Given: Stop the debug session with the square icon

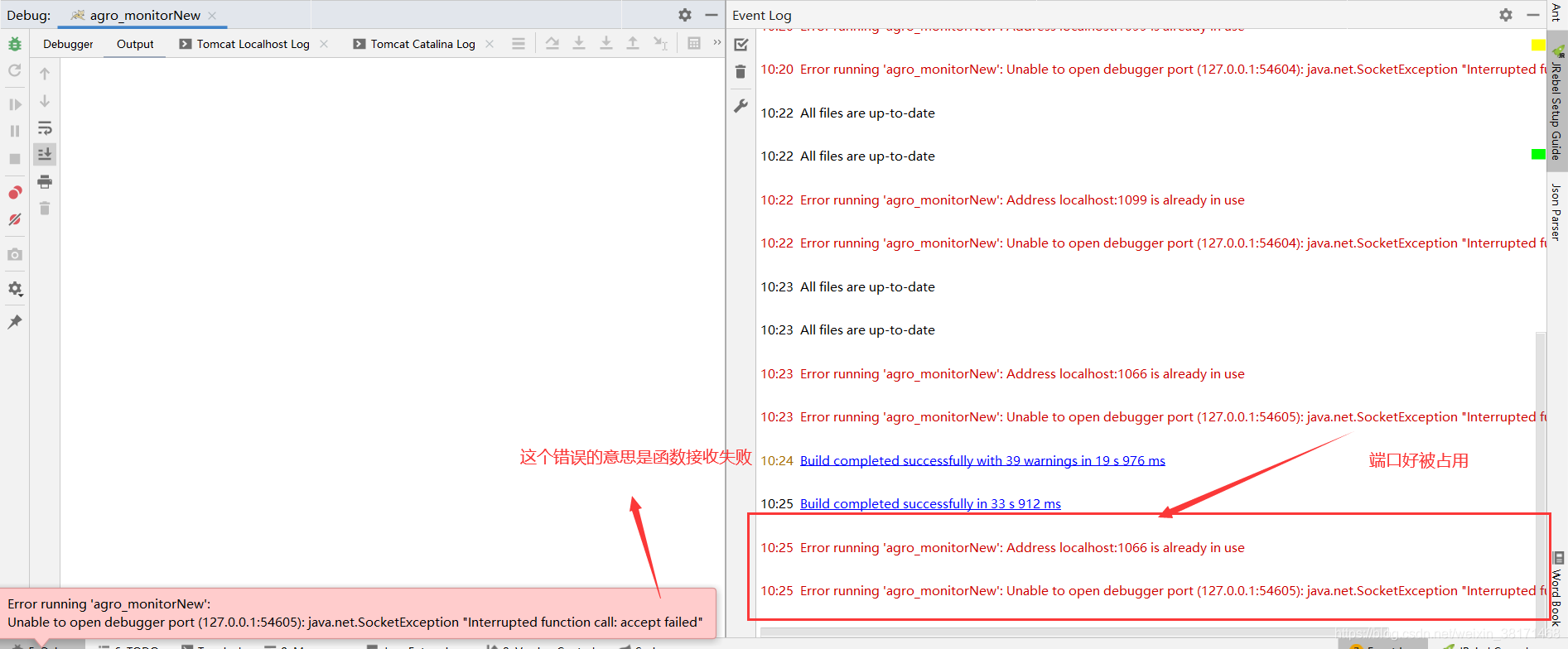Looking at the screenshot, I should tap(15, 158).
